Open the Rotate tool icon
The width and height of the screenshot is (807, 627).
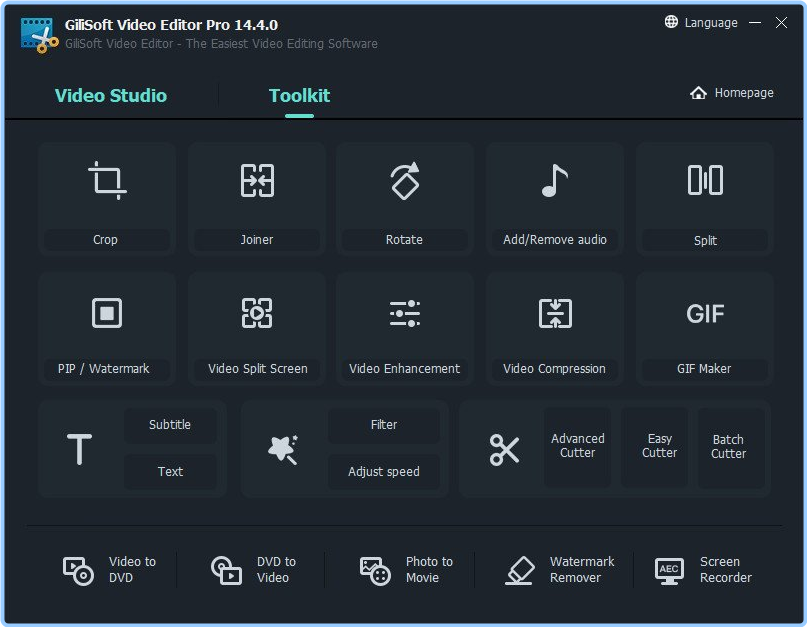(x=405, y=181)
